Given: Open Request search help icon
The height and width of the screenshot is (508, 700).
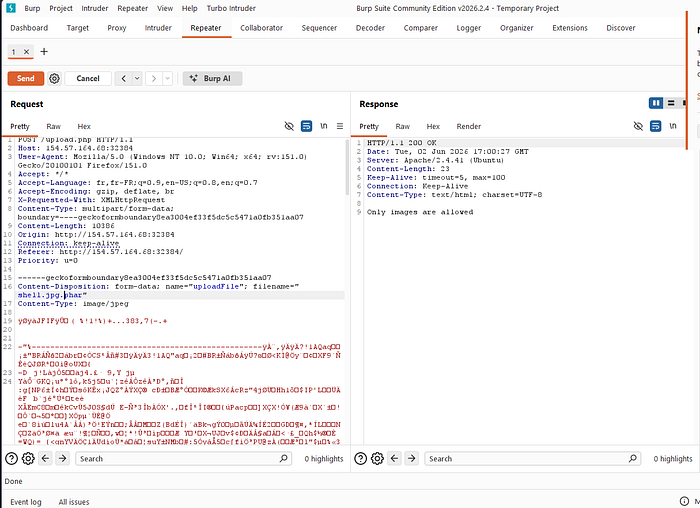Looking at the screenshot, I should tap(12, 458).
